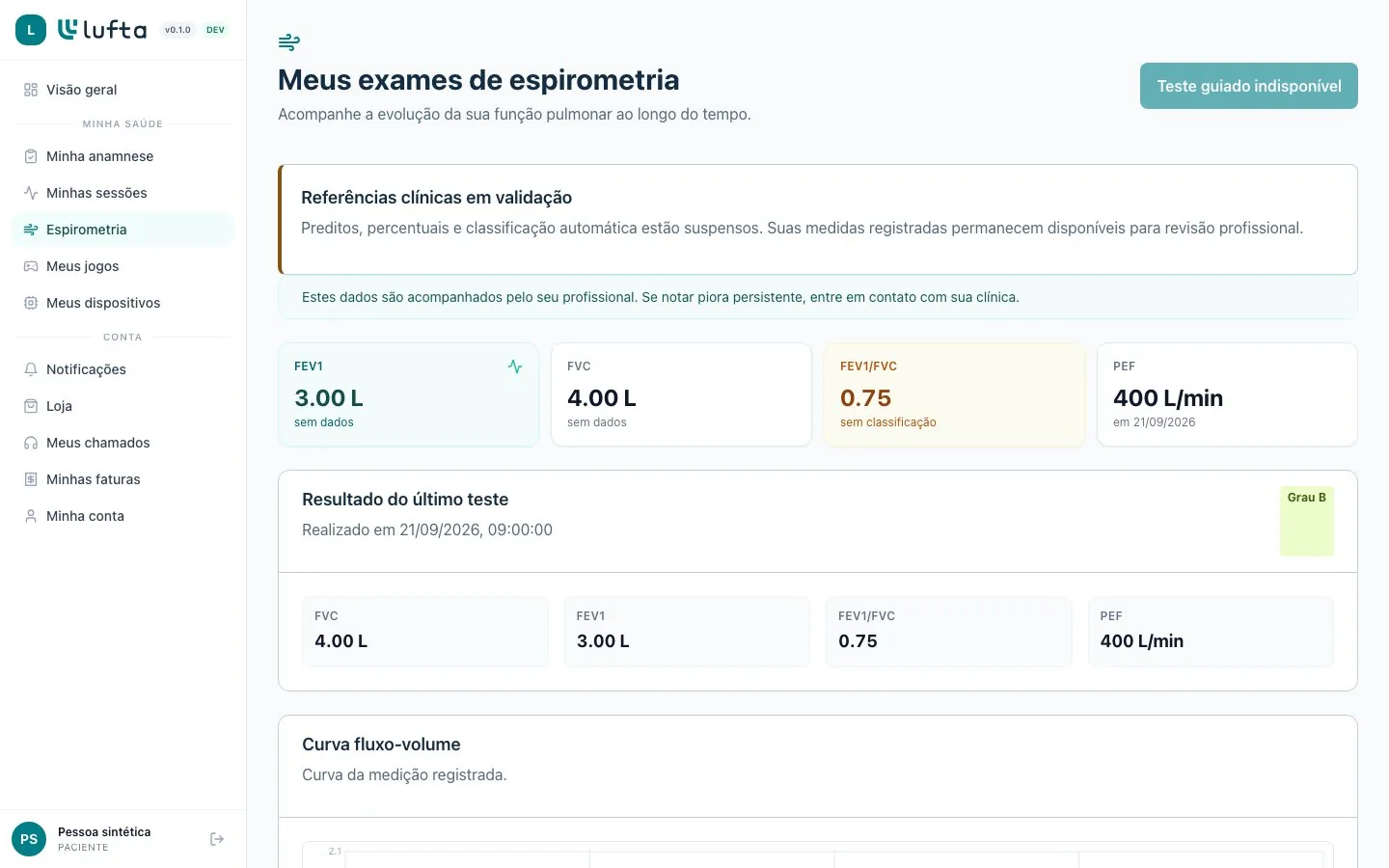Image resolution: width=1389 pixels, height=868 pixels.
Task: Click the Visão geral dashboard icon
Action: click(x=31, y=90)
